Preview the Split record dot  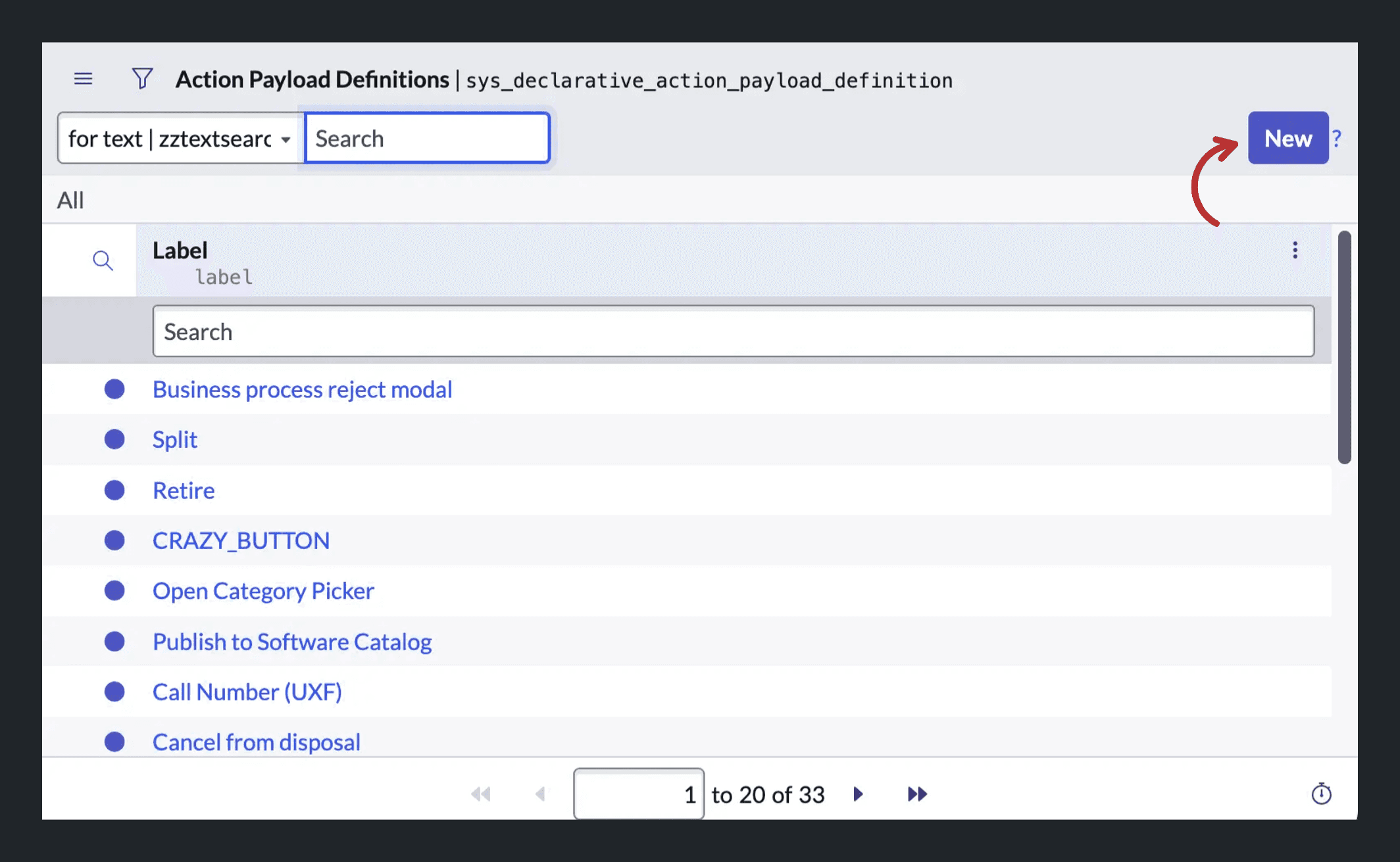(x=114, y=439)
